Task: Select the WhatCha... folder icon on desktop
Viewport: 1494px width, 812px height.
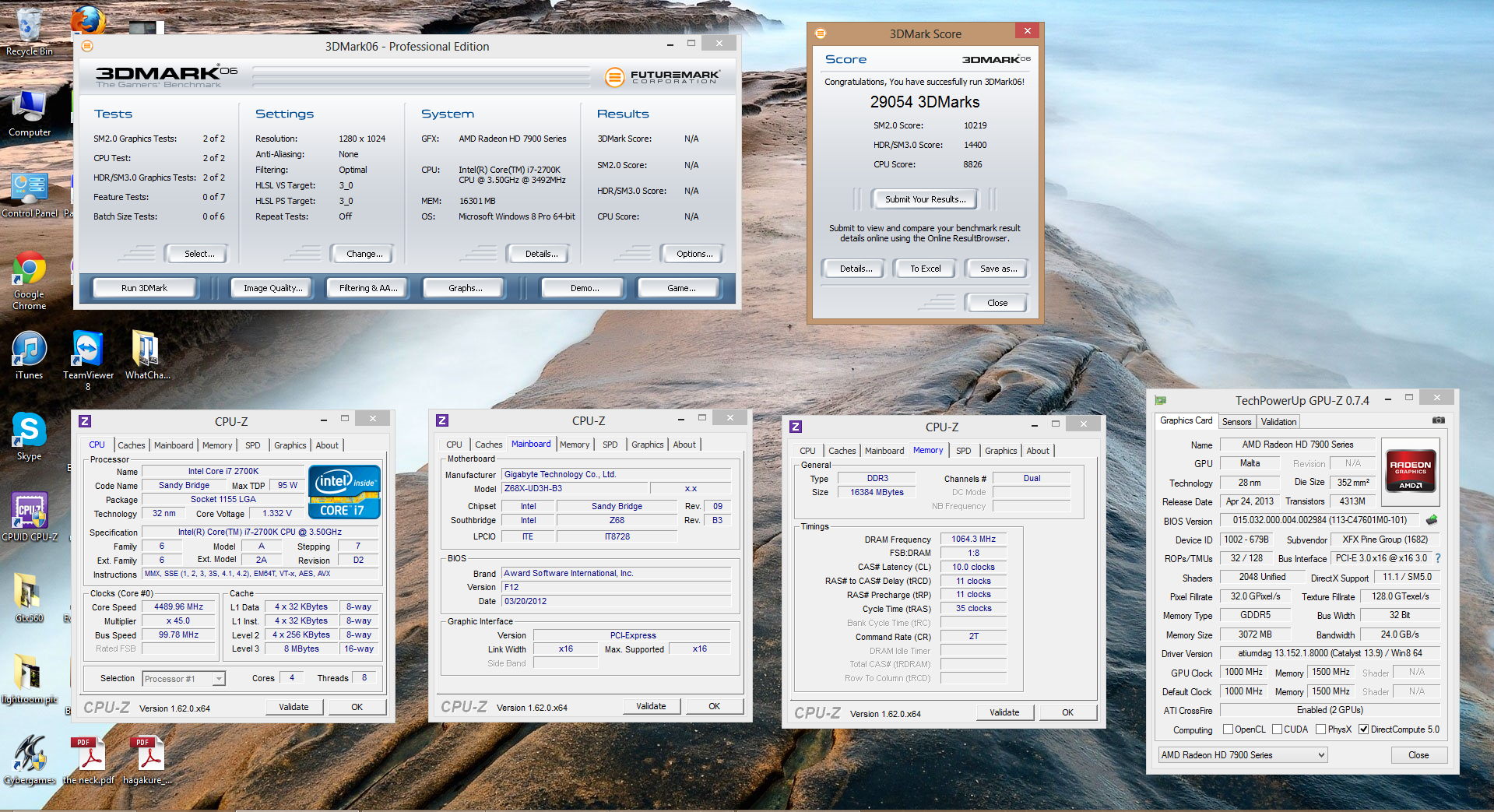Action: [x=147, y=355]
